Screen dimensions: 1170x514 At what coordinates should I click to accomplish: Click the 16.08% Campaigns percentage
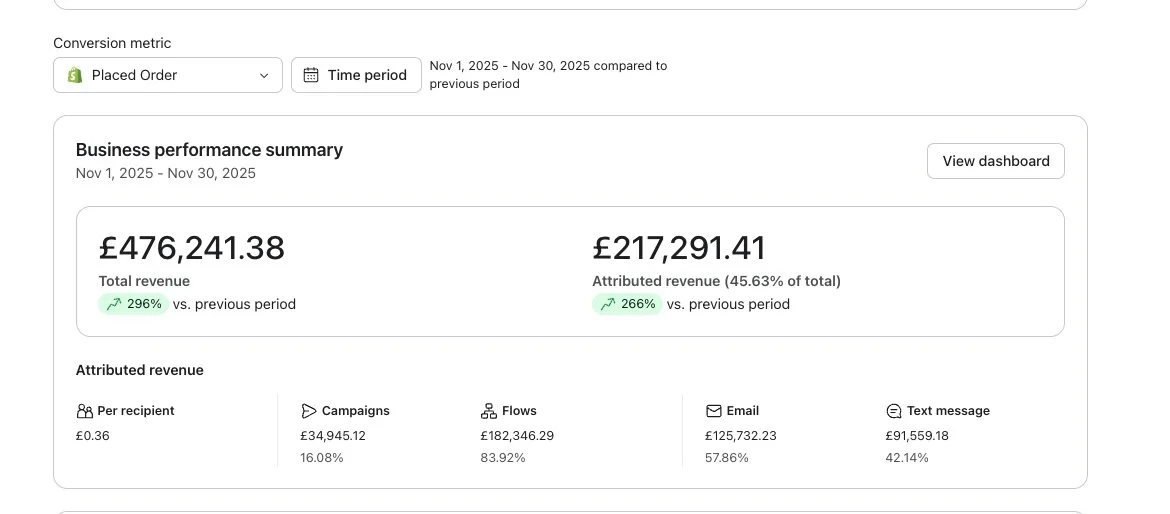click(x=322, y=458)
